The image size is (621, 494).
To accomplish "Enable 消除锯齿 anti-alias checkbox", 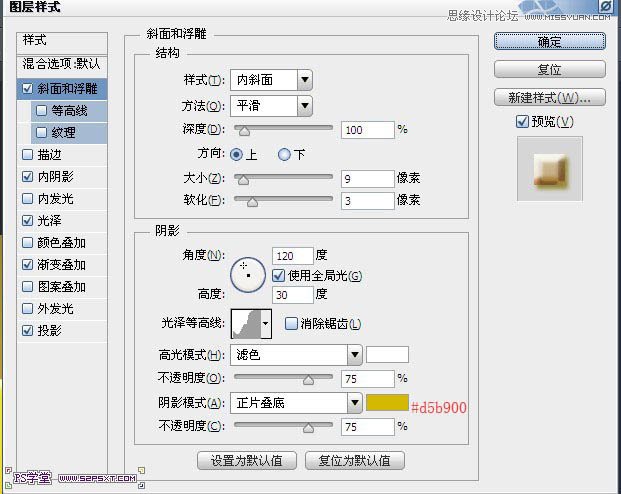I will pyautogui.click(x=291, y=323).
